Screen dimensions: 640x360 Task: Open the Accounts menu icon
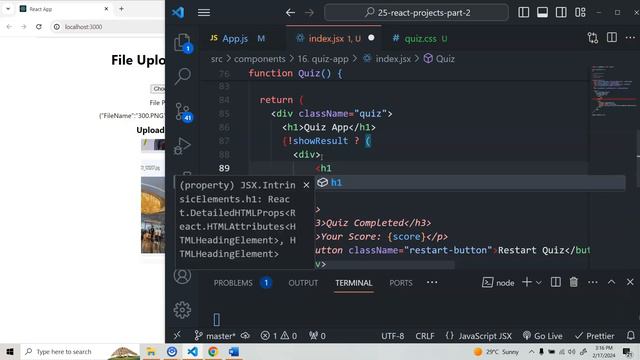182,276
